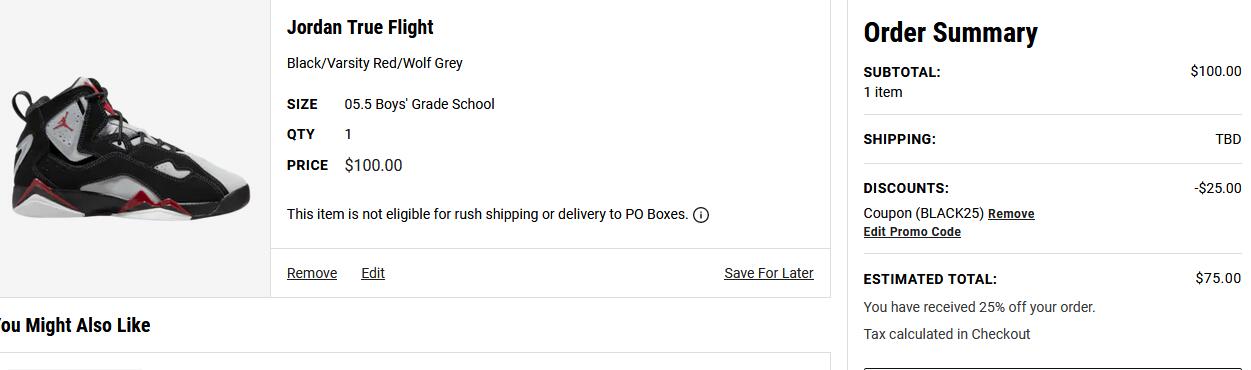Image resolution: width=1251 pixels, height=370 pixels.
Task: Remove the BLACK25 coupon
Action: pyautogui.click(x=1011, y=214)
